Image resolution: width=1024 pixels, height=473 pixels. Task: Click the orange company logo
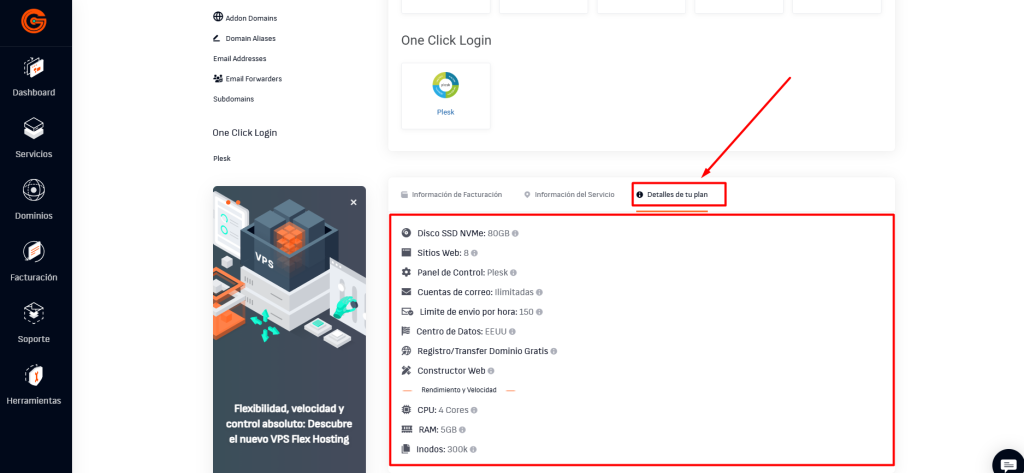34,20
